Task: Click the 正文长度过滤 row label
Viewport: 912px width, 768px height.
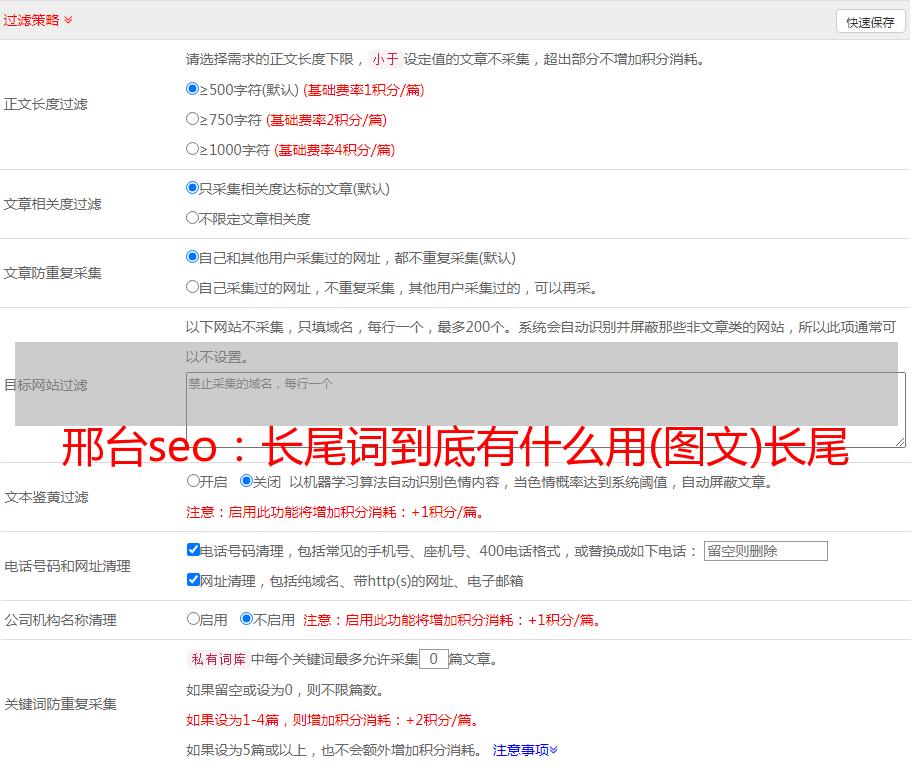Action: point(45,104)
